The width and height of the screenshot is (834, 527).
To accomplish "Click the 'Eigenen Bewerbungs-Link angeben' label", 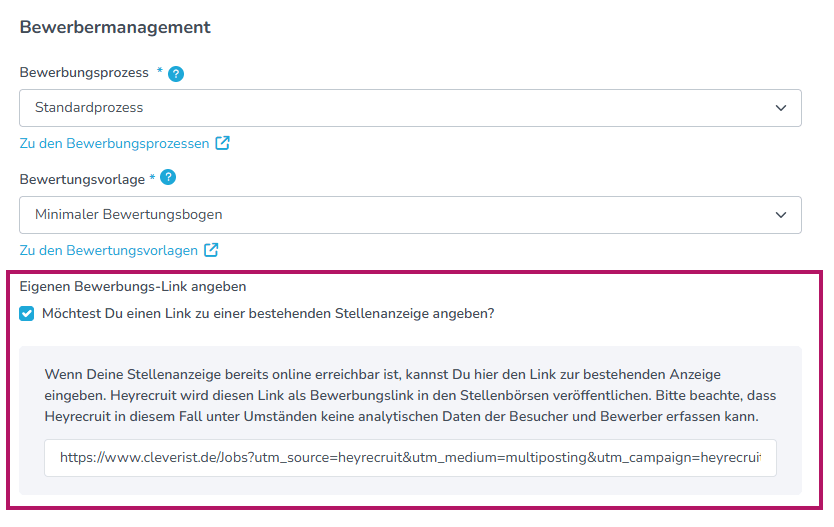I will tap(133, 286).
